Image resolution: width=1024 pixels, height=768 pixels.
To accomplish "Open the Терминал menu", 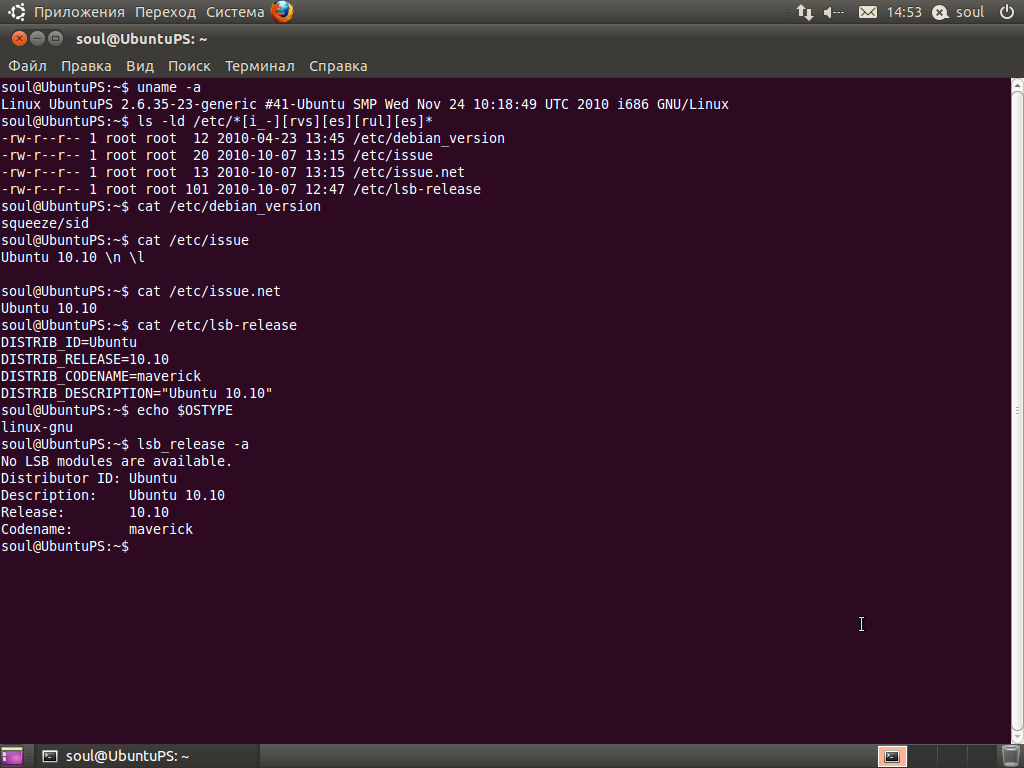I will click(260, 66).
